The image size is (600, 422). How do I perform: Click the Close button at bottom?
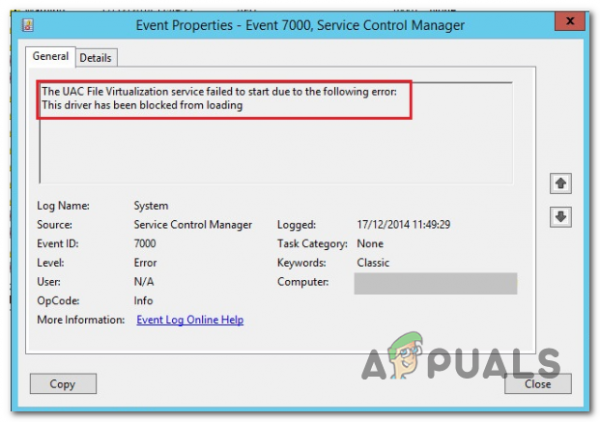point(538,384)
